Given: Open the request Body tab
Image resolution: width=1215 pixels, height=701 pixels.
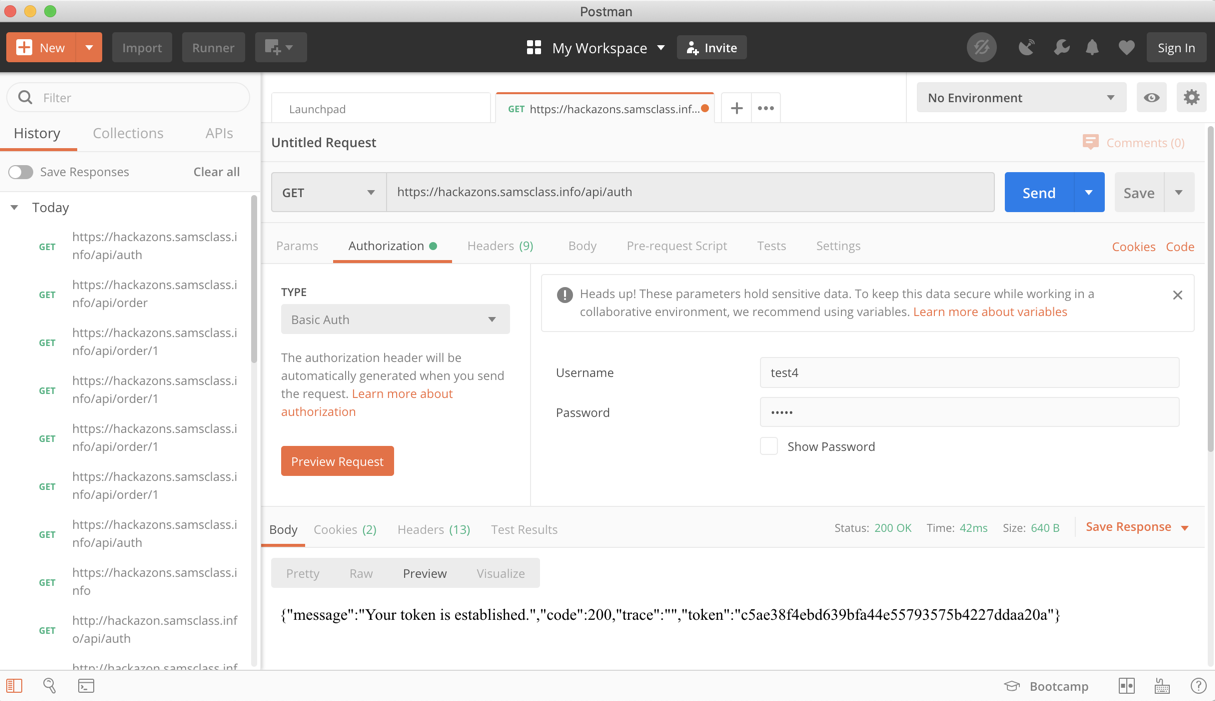Looking at the screenshot, I should click(582, 246).
